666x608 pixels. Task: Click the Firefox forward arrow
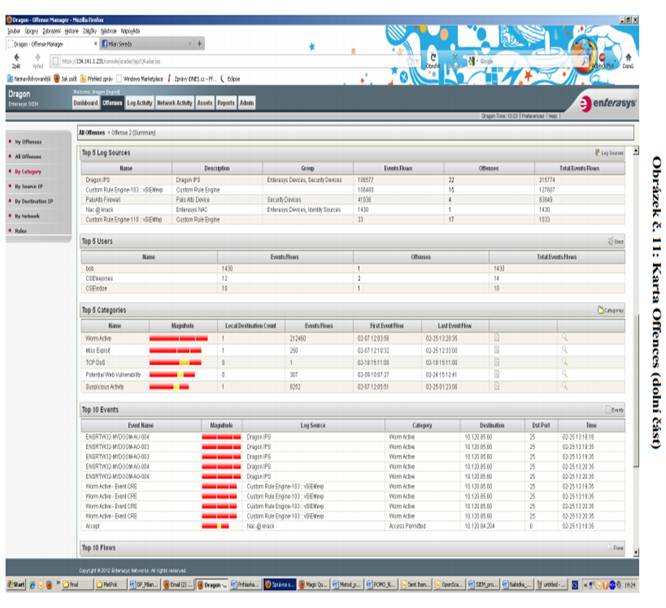coord(38,57)
